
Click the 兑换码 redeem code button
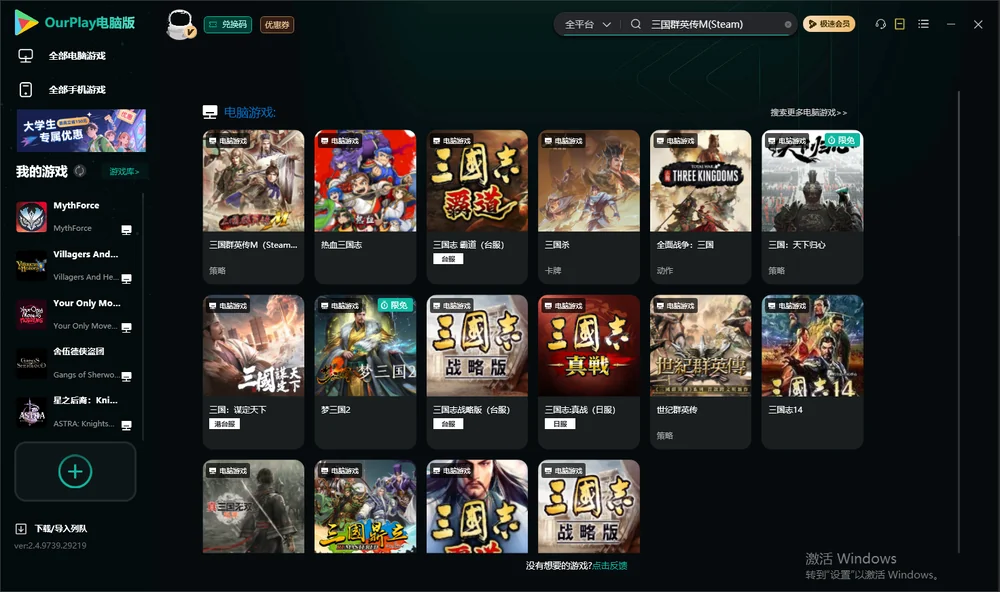coord(228,25)
